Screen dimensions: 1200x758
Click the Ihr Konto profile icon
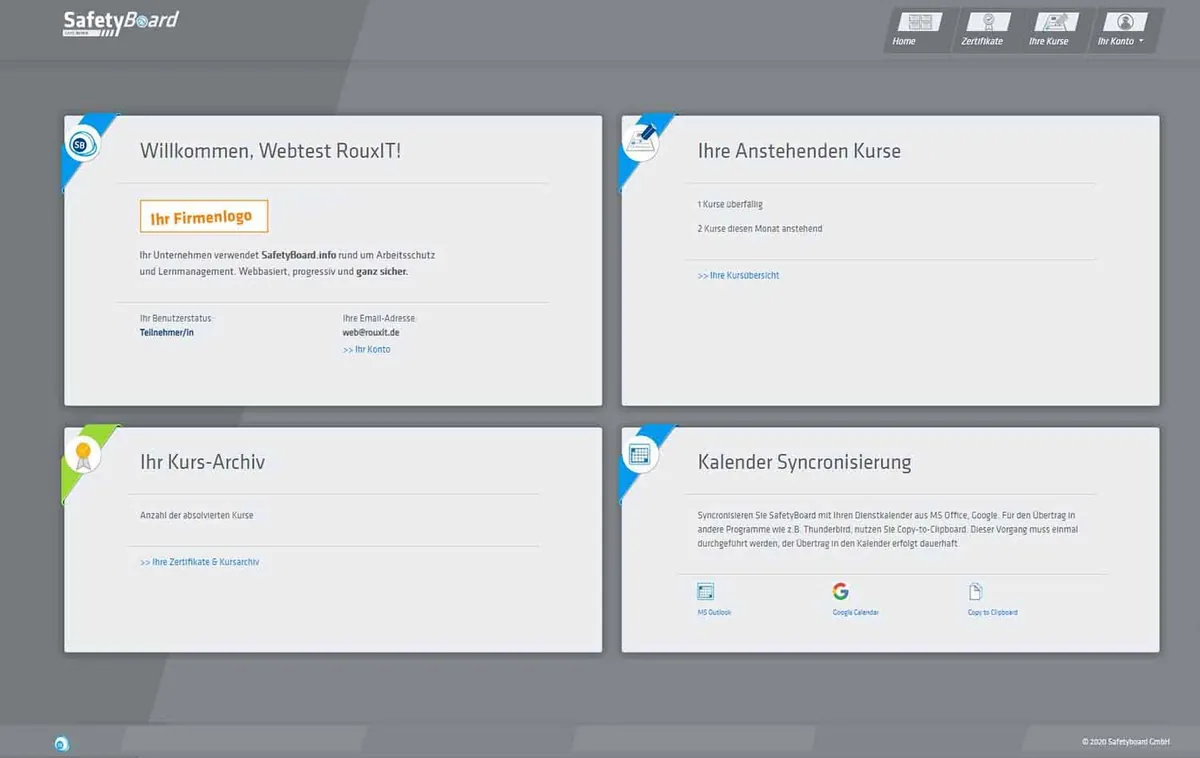coord(1126,22)
